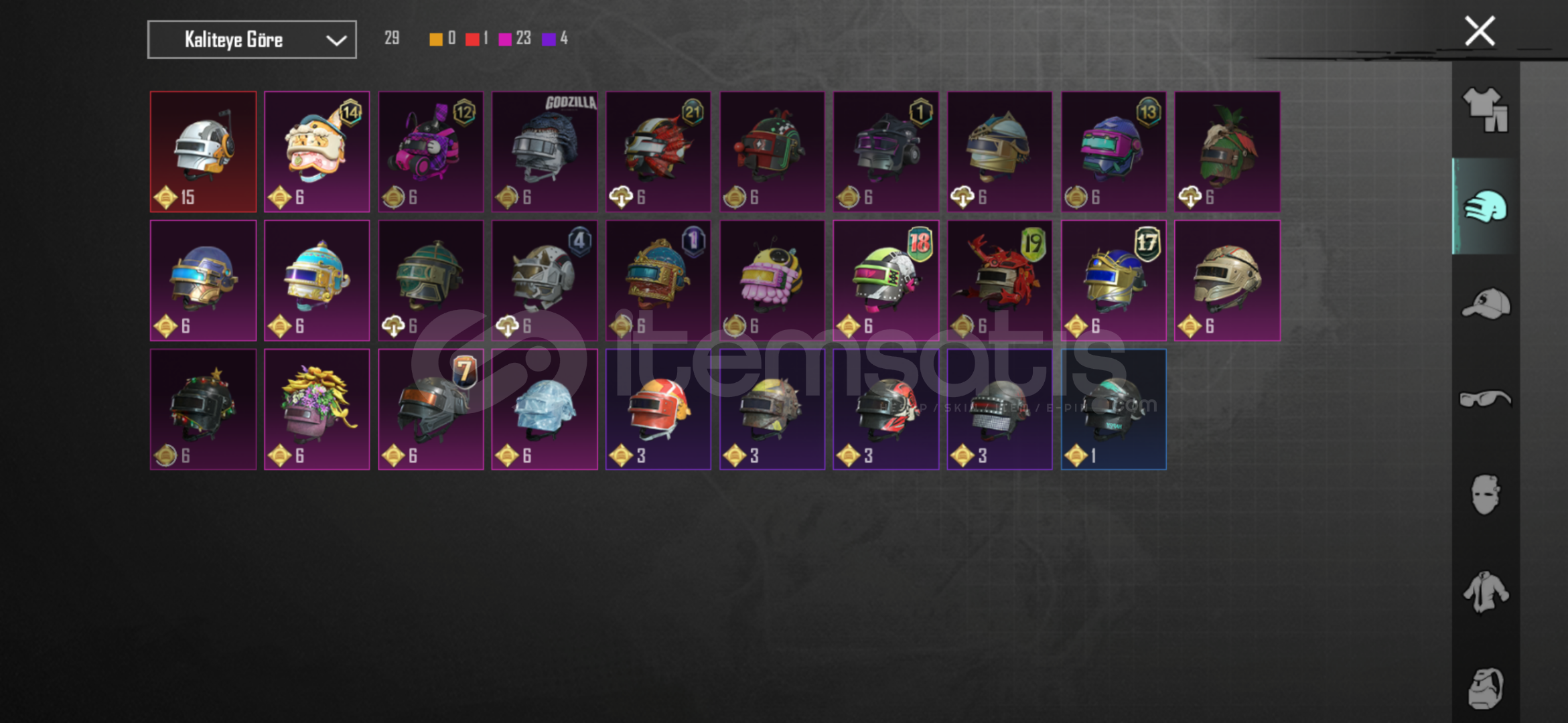The width and height of the screenshot is (1568, 723).
Task: Open the clothing outfit category icon
Action: (x=1485, y=109)
